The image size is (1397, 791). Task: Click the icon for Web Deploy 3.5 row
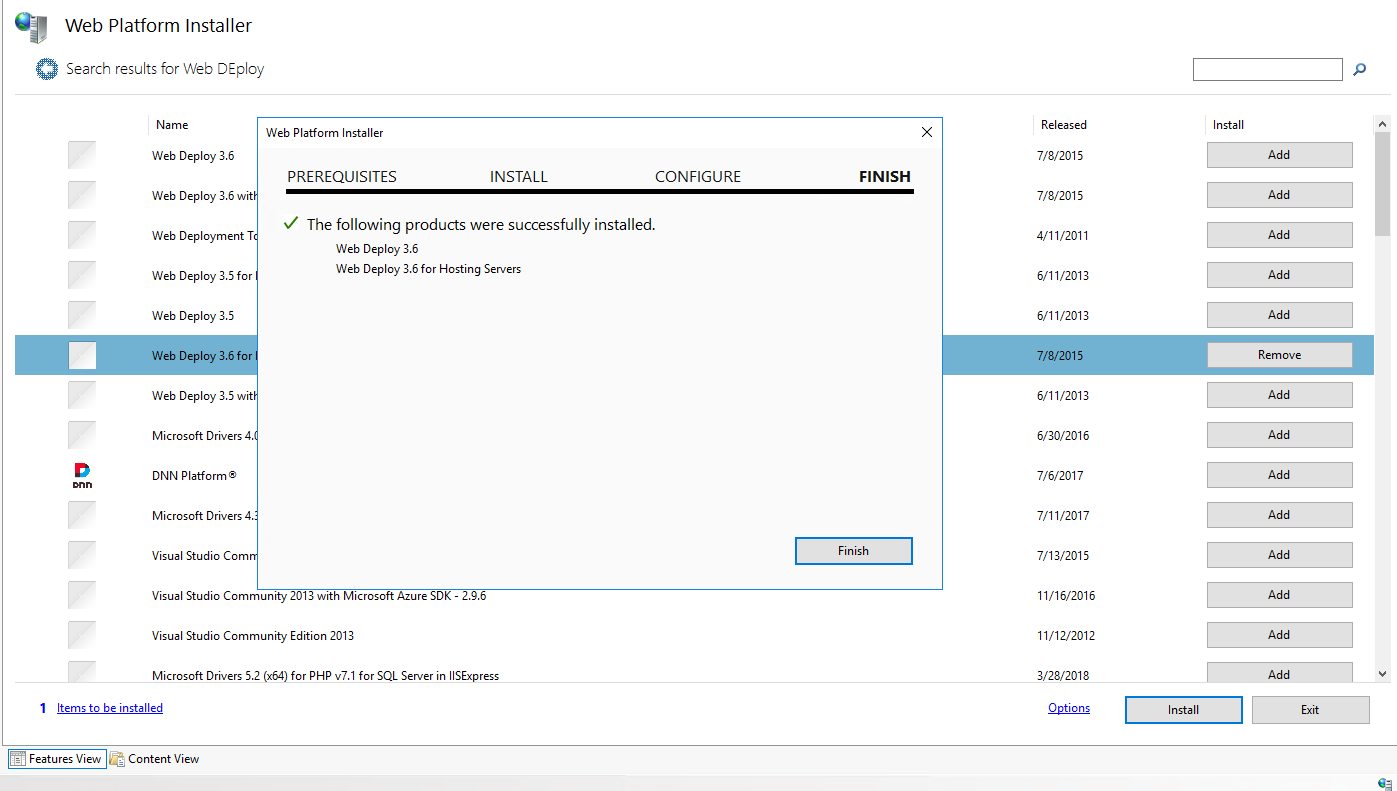point(82,315)
